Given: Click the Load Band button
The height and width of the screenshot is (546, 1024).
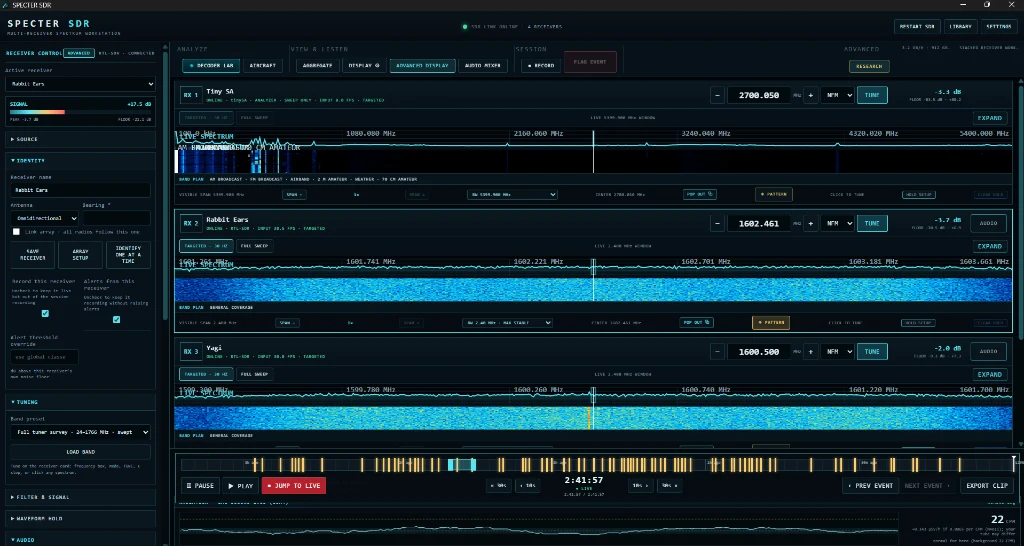Looking at the screenshot, I should coord(80,452).
